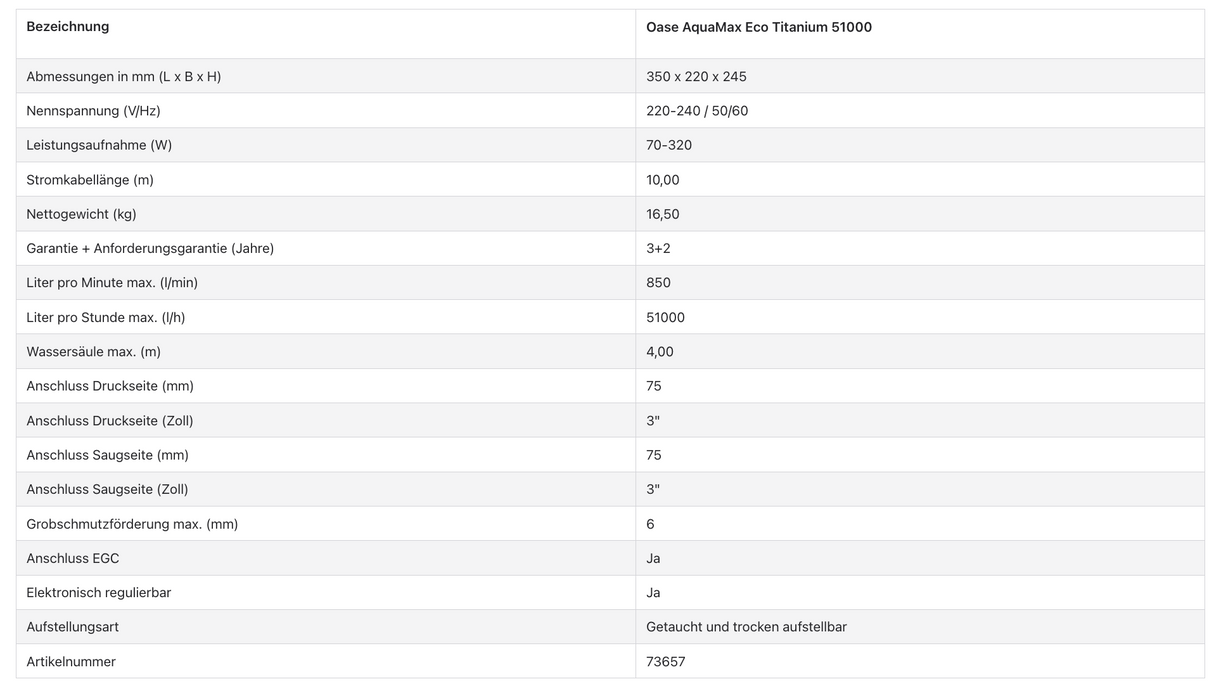The image size is (1214, 691).
Task: Click the Artikelnummer value 73657
Action: click(x=666, y=662)
